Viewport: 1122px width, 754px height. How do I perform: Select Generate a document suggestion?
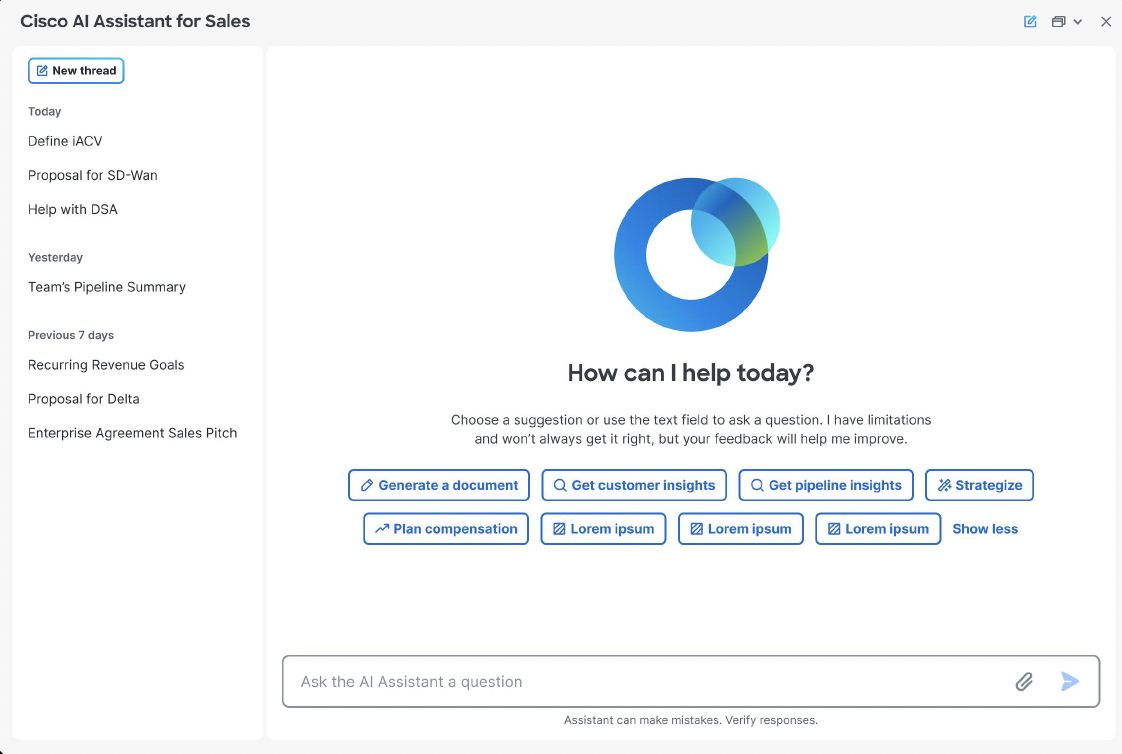click(x=439, y=485)
